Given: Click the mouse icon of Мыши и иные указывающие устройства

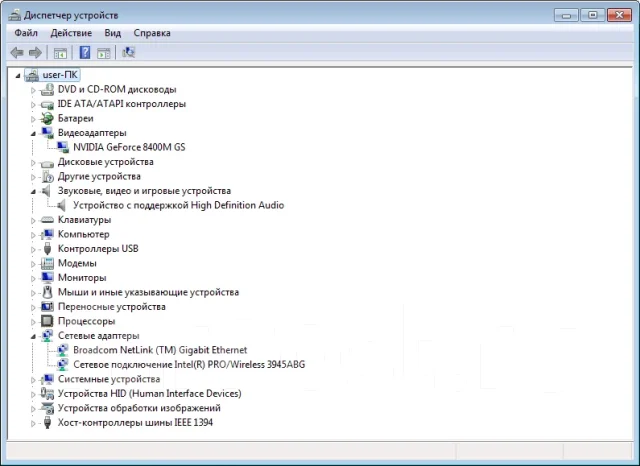Looking at the screenshot, I should tap(47, 292).
